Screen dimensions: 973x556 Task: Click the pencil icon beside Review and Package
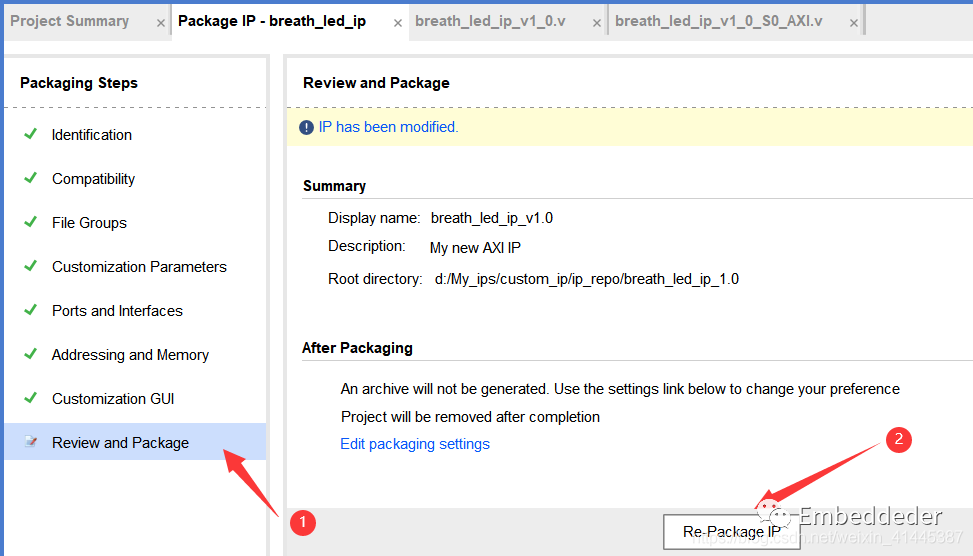pos(31,442)
